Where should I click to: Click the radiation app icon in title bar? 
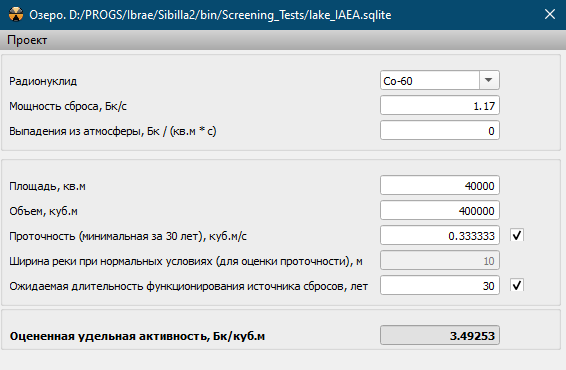(16, 15)
